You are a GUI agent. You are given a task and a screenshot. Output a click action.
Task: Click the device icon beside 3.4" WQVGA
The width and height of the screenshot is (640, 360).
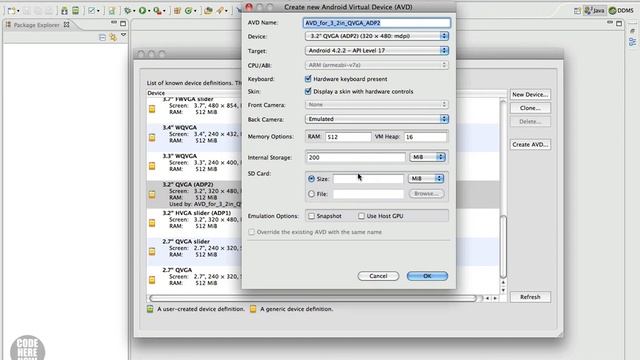pos(152,137)
